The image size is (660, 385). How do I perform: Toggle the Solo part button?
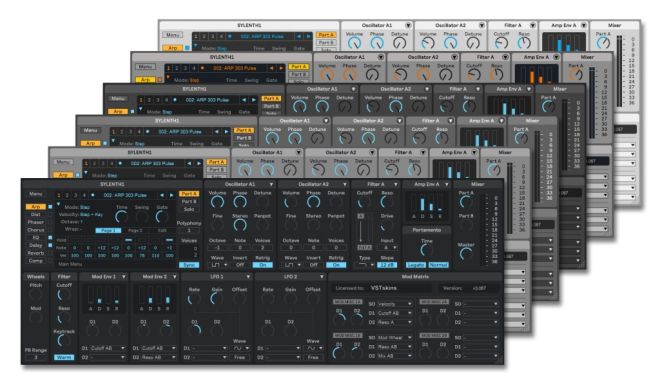coord(189,209)
